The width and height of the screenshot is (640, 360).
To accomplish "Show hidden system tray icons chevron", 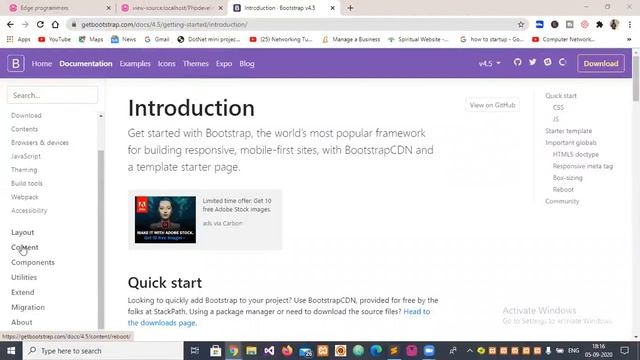I will [x=469, y=351].
